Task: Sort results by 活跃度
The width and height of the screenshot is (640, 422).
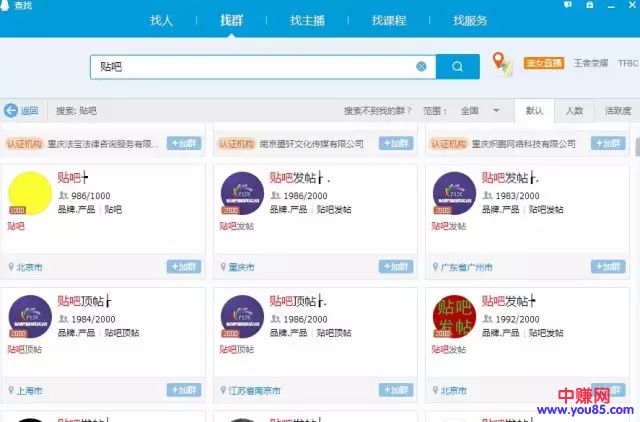Action: tap(616, 110)
